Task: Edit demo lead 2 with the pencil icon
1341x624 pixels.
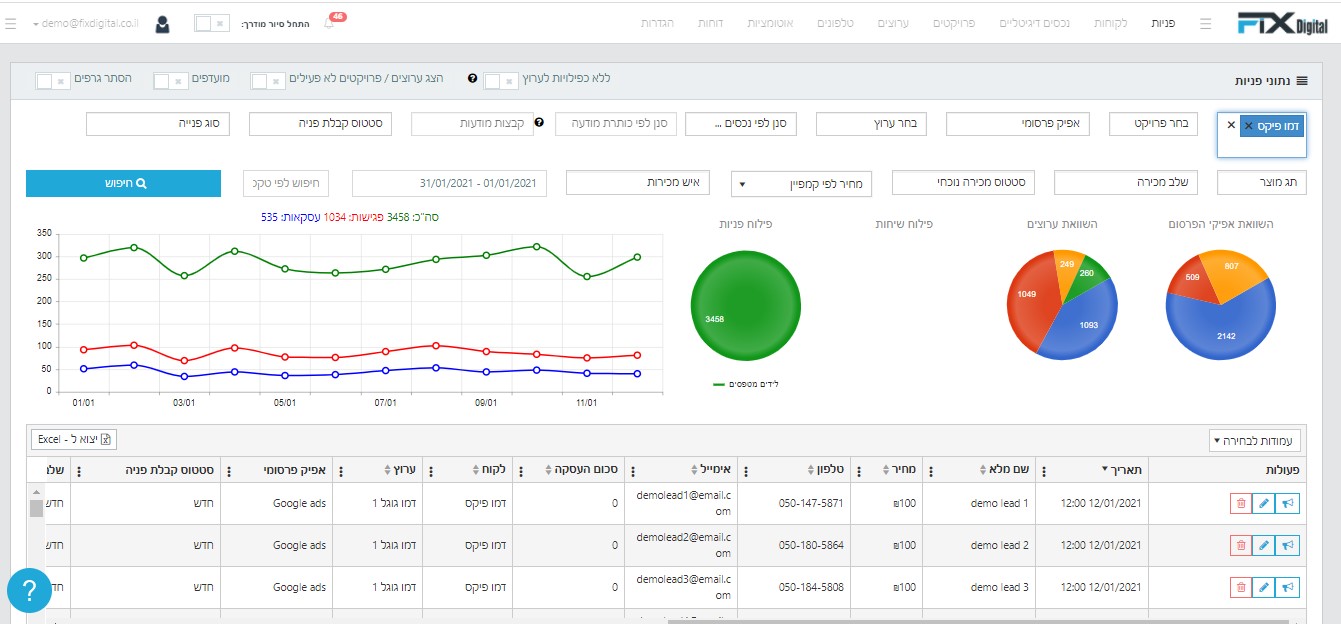Action: [1264, 545]
